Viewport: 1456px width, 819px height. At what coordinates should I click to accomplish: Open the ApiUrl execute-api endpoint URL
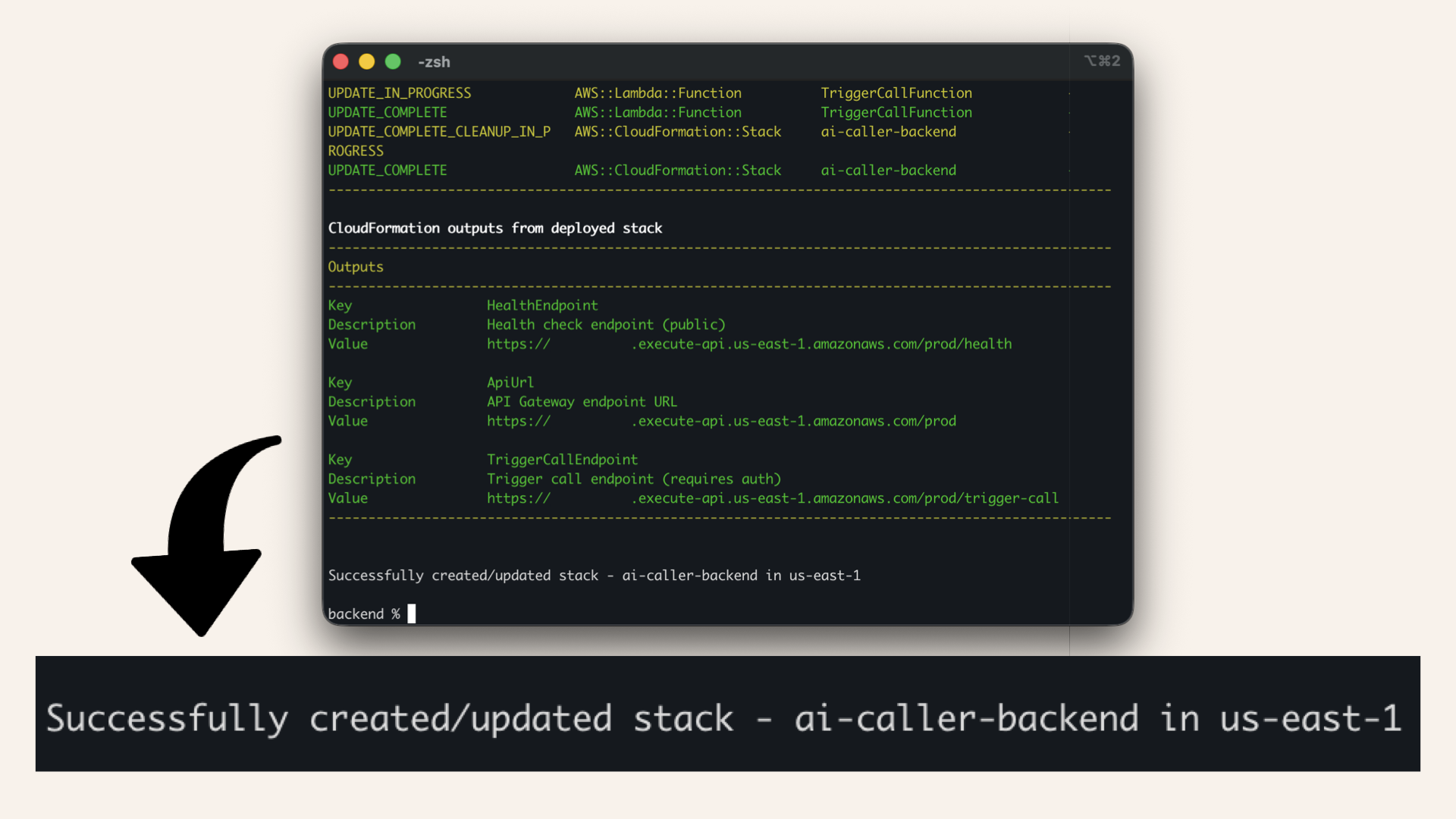tap(720, 421)
